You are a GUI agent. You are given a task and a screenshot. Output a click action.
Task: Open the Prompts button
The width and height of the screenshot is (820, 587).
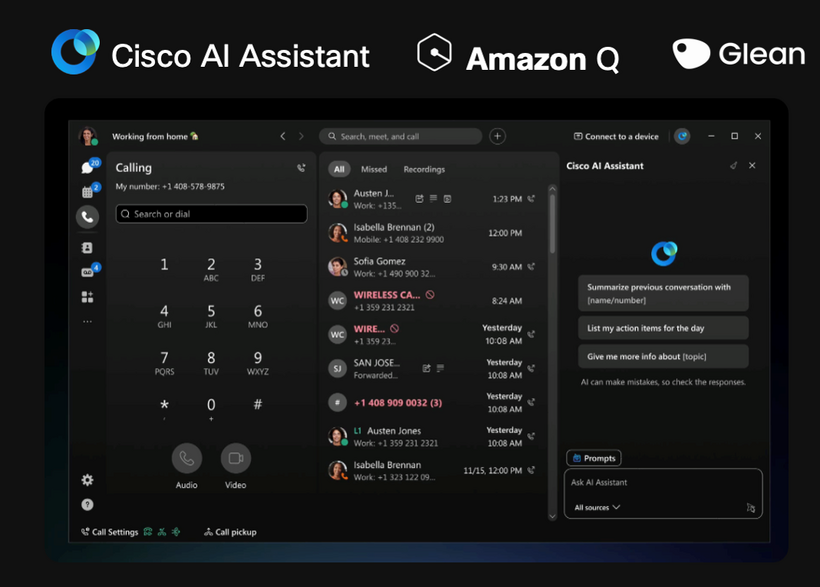(x=594, y=458)
